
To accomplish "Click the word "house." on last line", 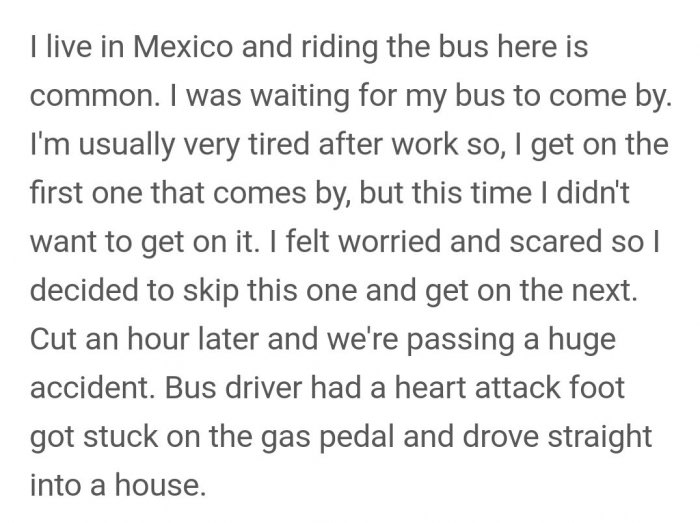I will click(x=160, y=485).
